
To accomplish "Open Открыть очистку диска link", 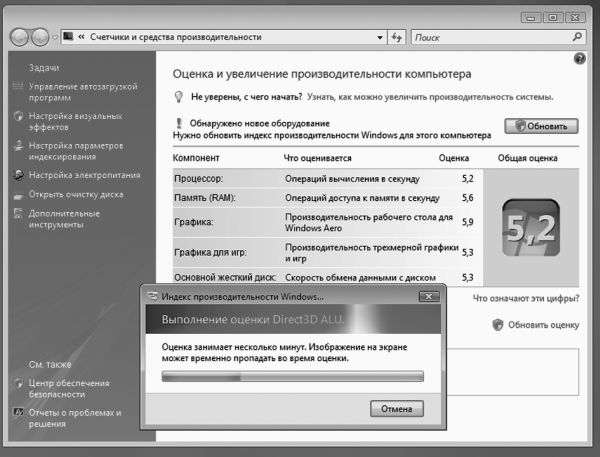I will tap(76, 194).
